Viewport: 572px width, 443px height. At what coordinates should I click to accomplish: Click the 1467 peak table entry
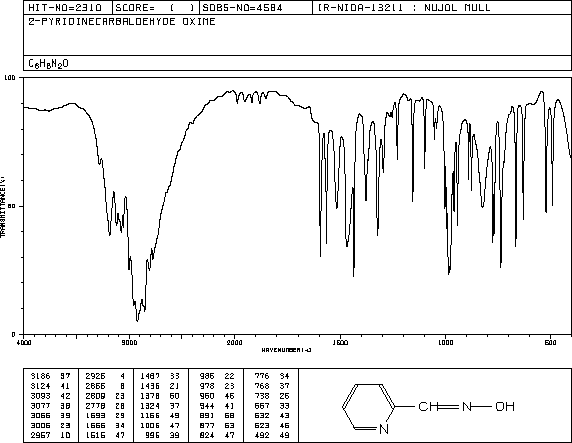(160, 376)
